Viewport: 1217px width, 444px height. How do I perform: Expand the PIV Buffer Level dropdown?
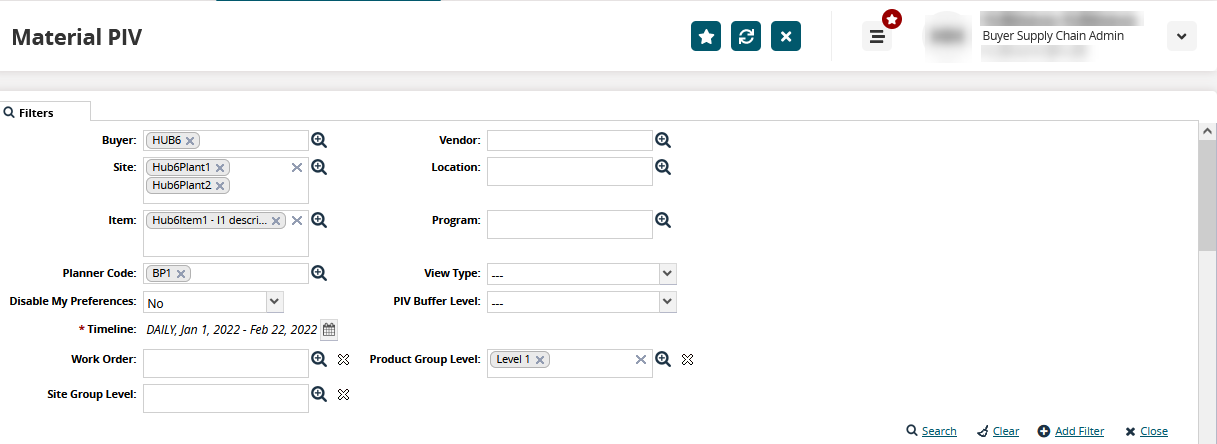coord(667,302)
